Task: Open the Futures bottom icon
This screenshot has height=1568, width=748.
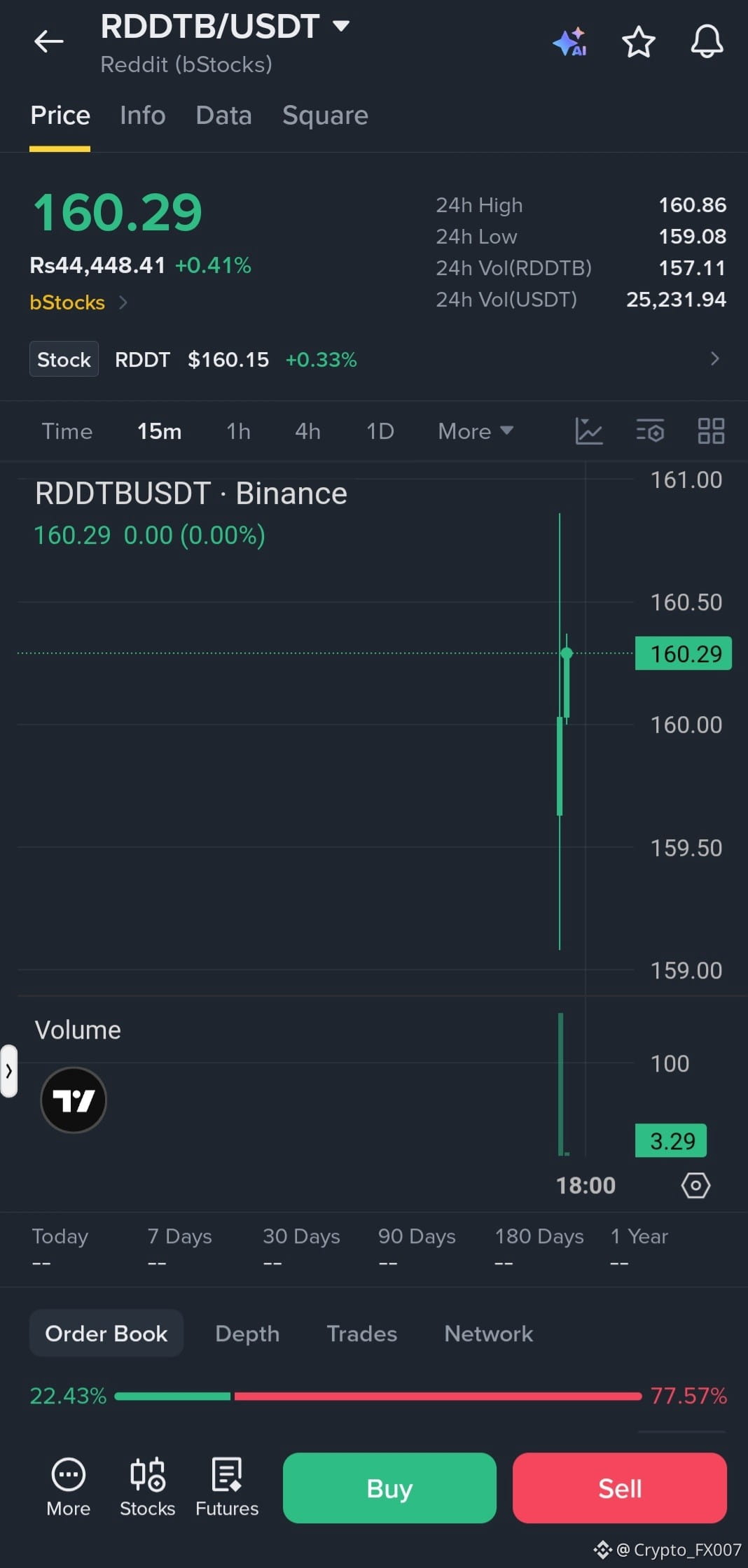Action: point(227,1487)
